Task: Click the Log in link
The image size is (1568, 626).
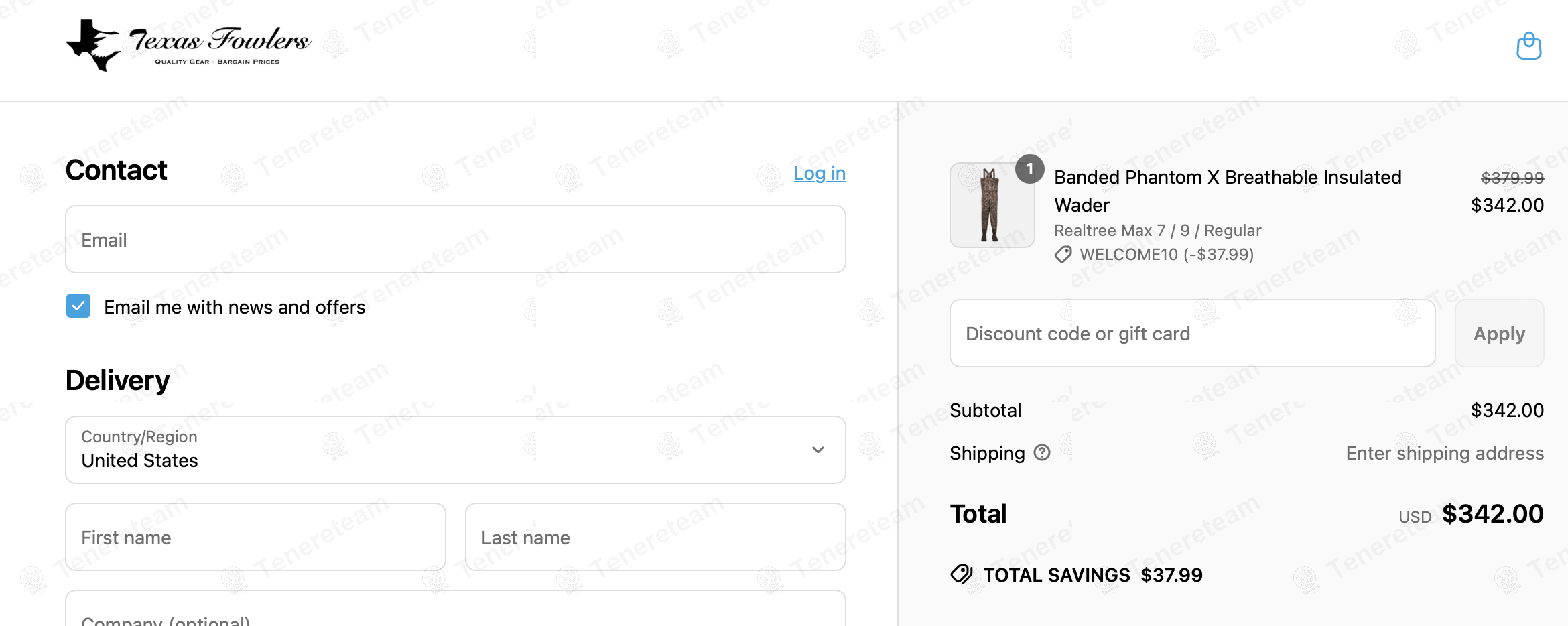Action: tap(820, 174)
